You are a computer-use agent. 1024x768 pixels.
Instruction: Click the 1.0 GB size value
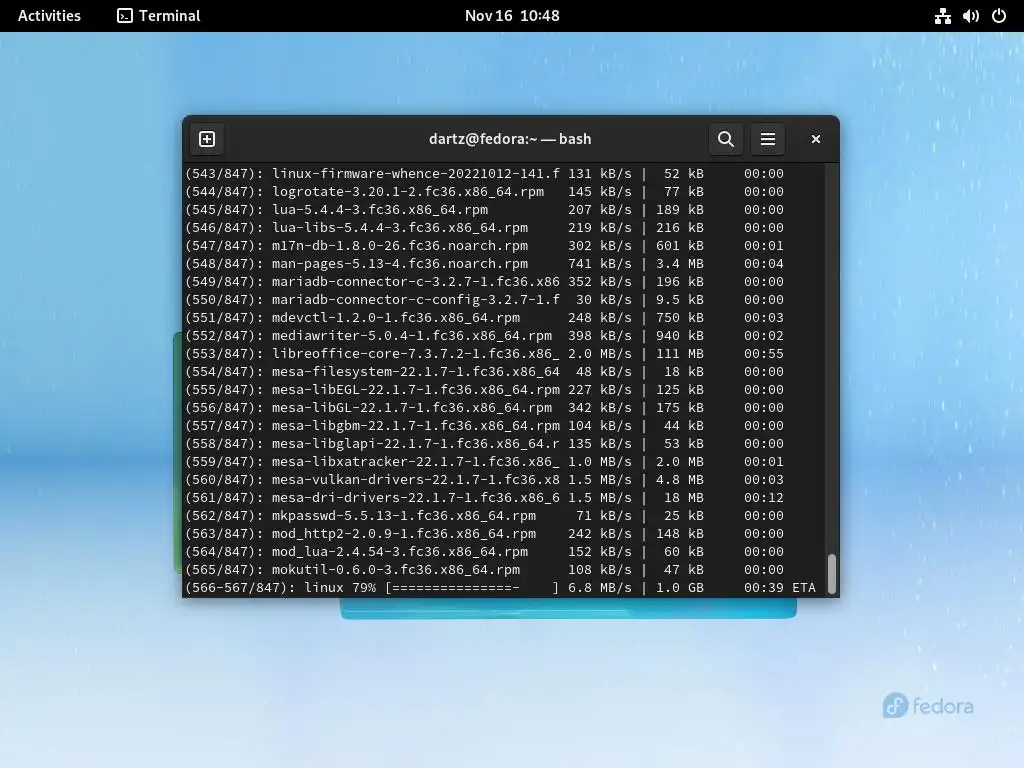point(680,588)
